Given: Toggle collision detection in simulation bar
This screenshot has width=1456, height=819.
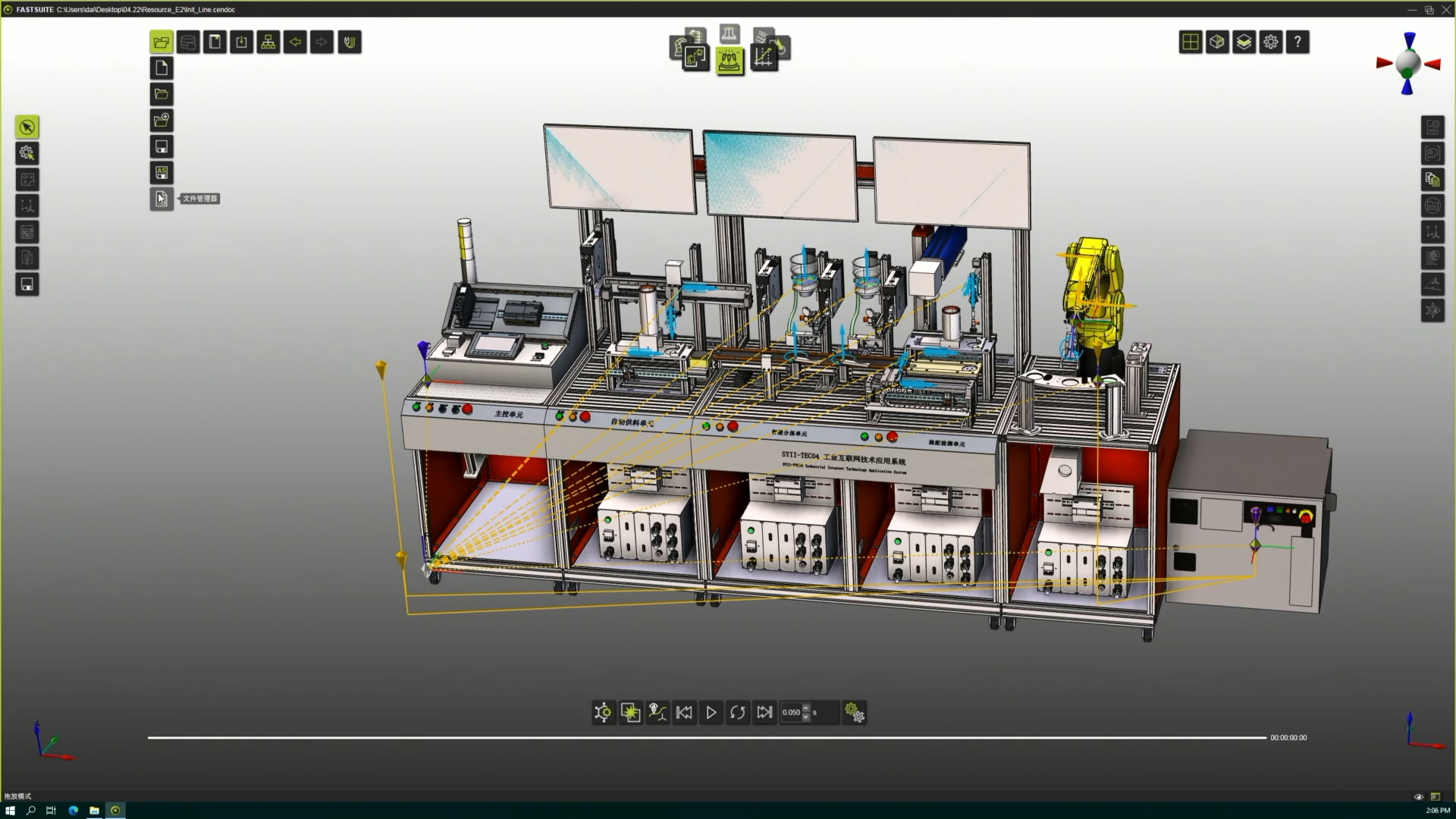Looking at the screenshot, I should [x=630, y=712].
